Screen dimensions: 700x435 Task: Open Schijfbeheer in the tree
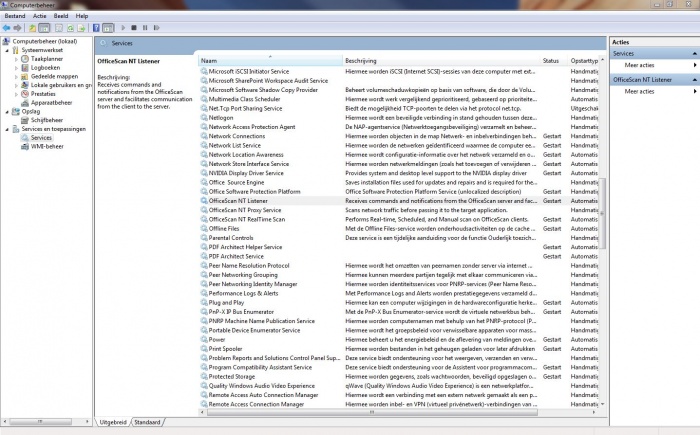click(46, 120)
